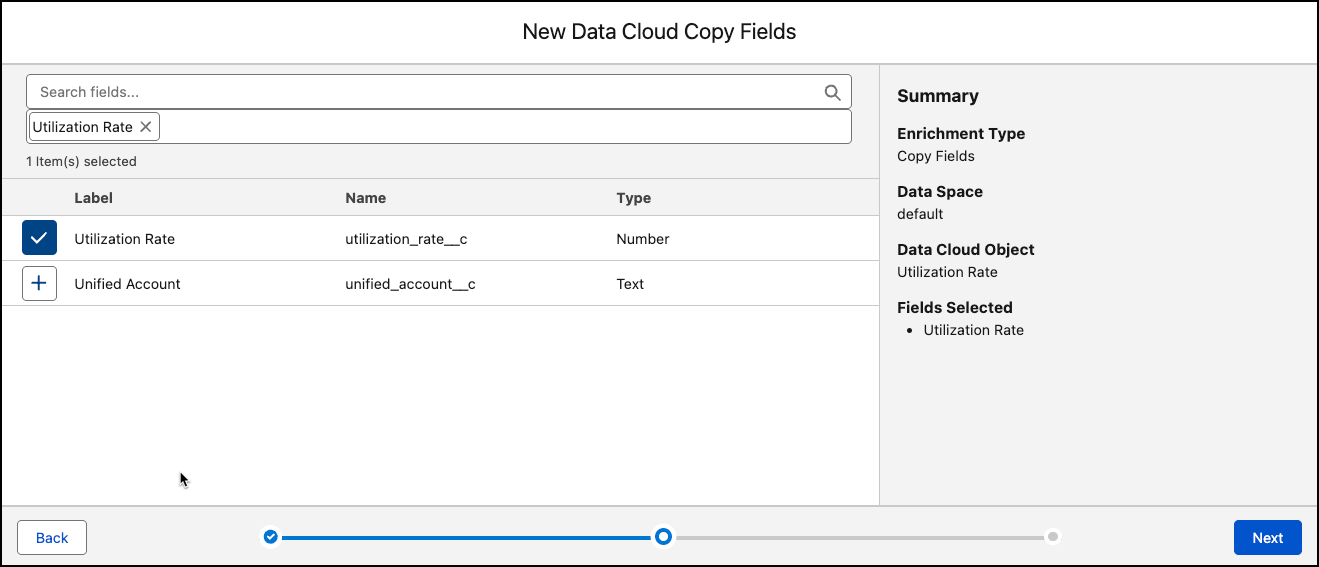1319x567 pixels.
Task: Click the Text type cell
Action: [630, 284]
